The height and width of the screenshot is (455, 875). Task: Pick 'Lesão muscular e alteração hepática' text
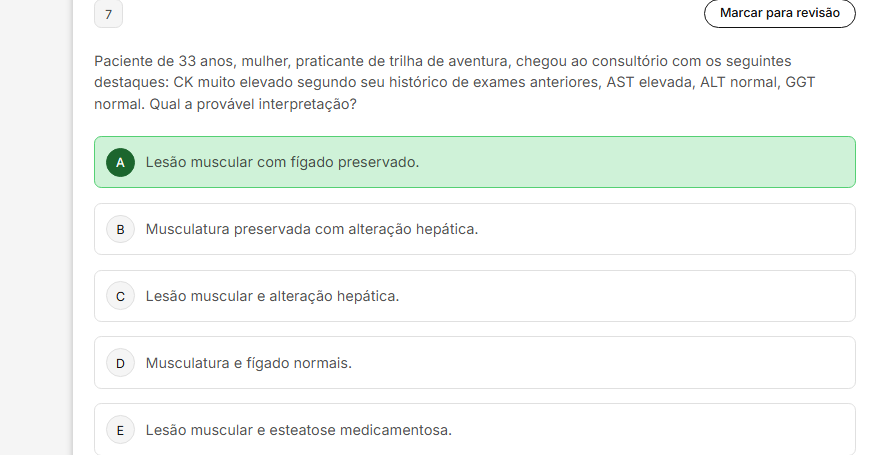(x=272, y=296)
